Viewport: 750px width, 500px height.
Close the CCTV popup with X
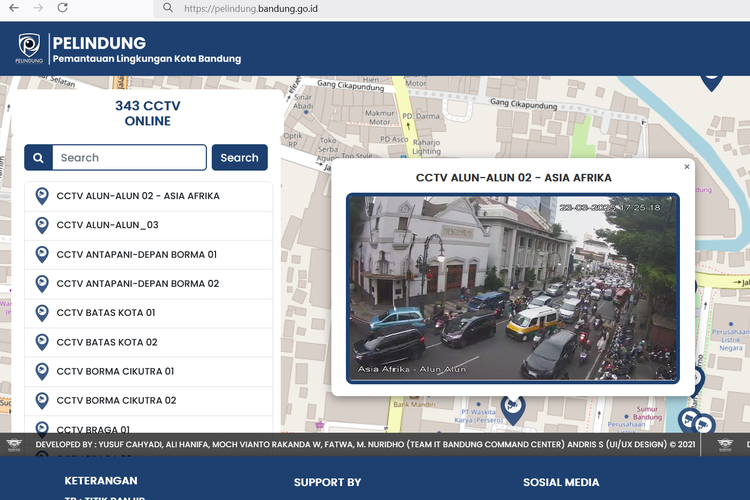687,167
